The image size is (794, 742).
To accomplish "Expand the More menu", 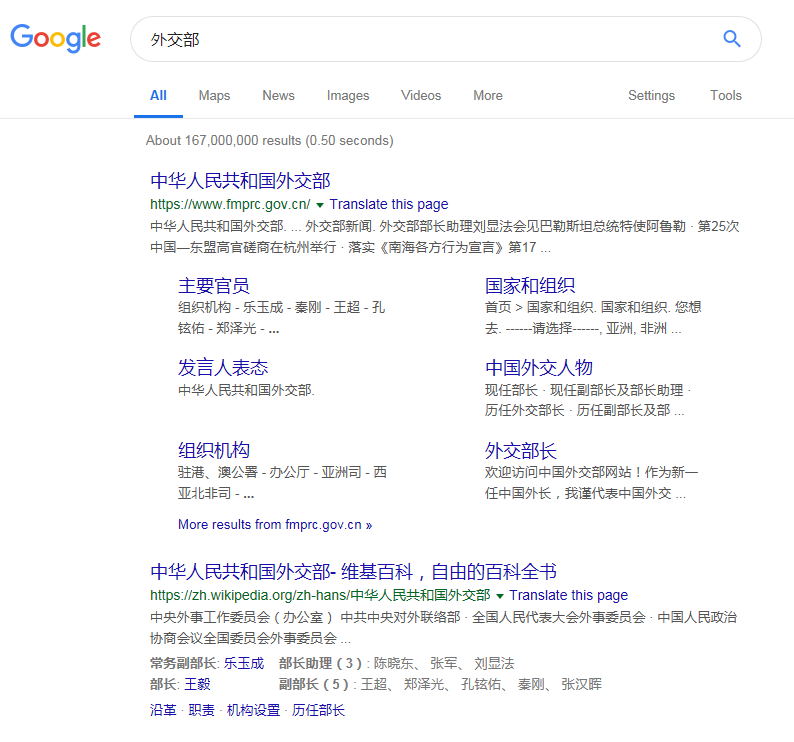I will pos(488,96).
